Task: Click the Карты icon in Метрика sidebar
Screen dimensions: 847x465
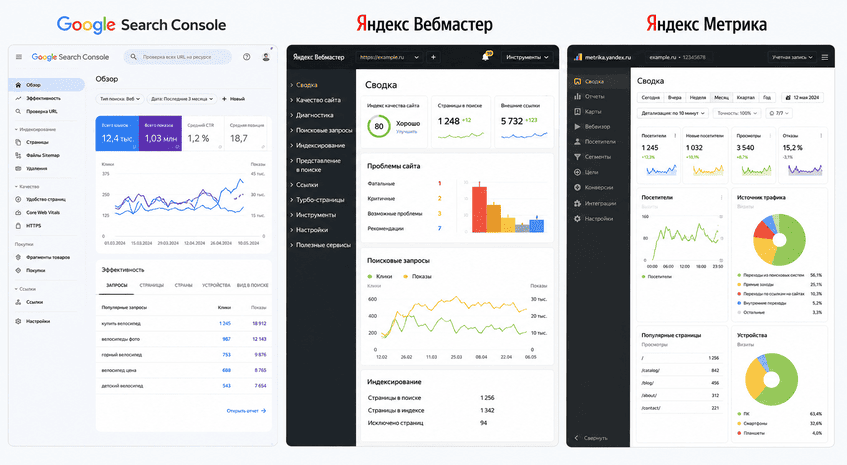Action: (577, 111)
